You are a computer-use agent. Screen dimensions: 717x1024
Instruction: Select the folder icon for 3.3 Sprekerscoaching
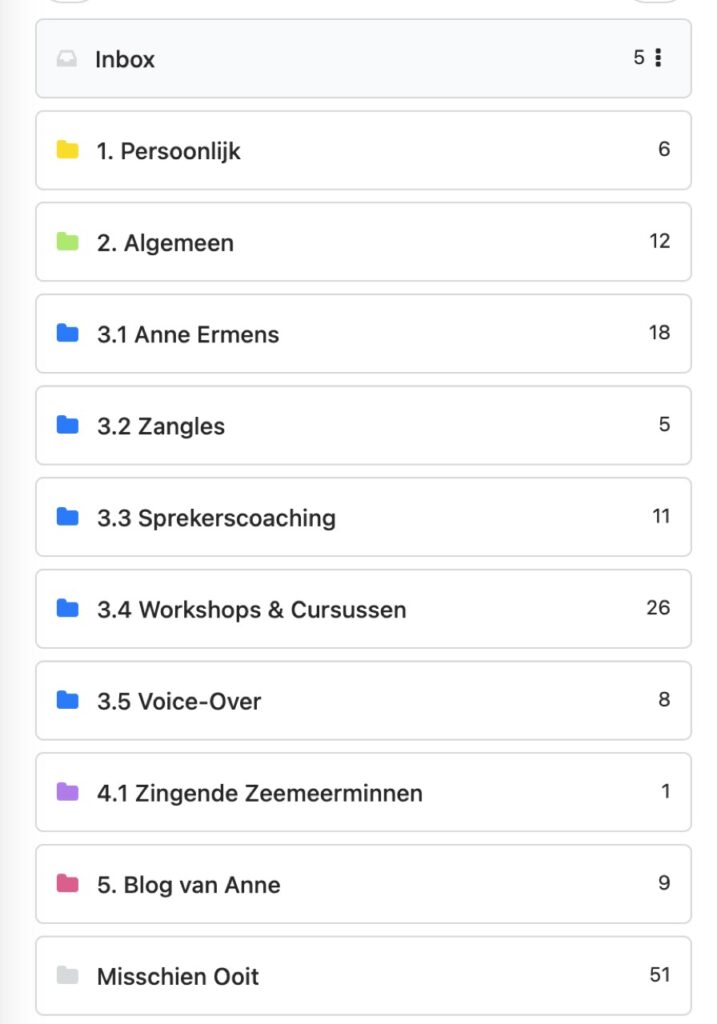pyautogui.click(x=67, y=517)
